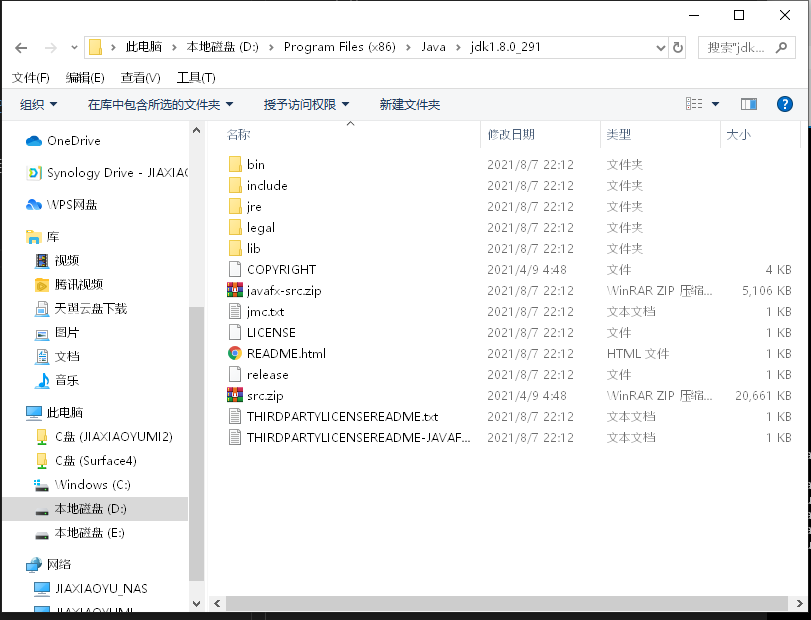
Task: Open the 编辑(E) menu
Action: 85,78
